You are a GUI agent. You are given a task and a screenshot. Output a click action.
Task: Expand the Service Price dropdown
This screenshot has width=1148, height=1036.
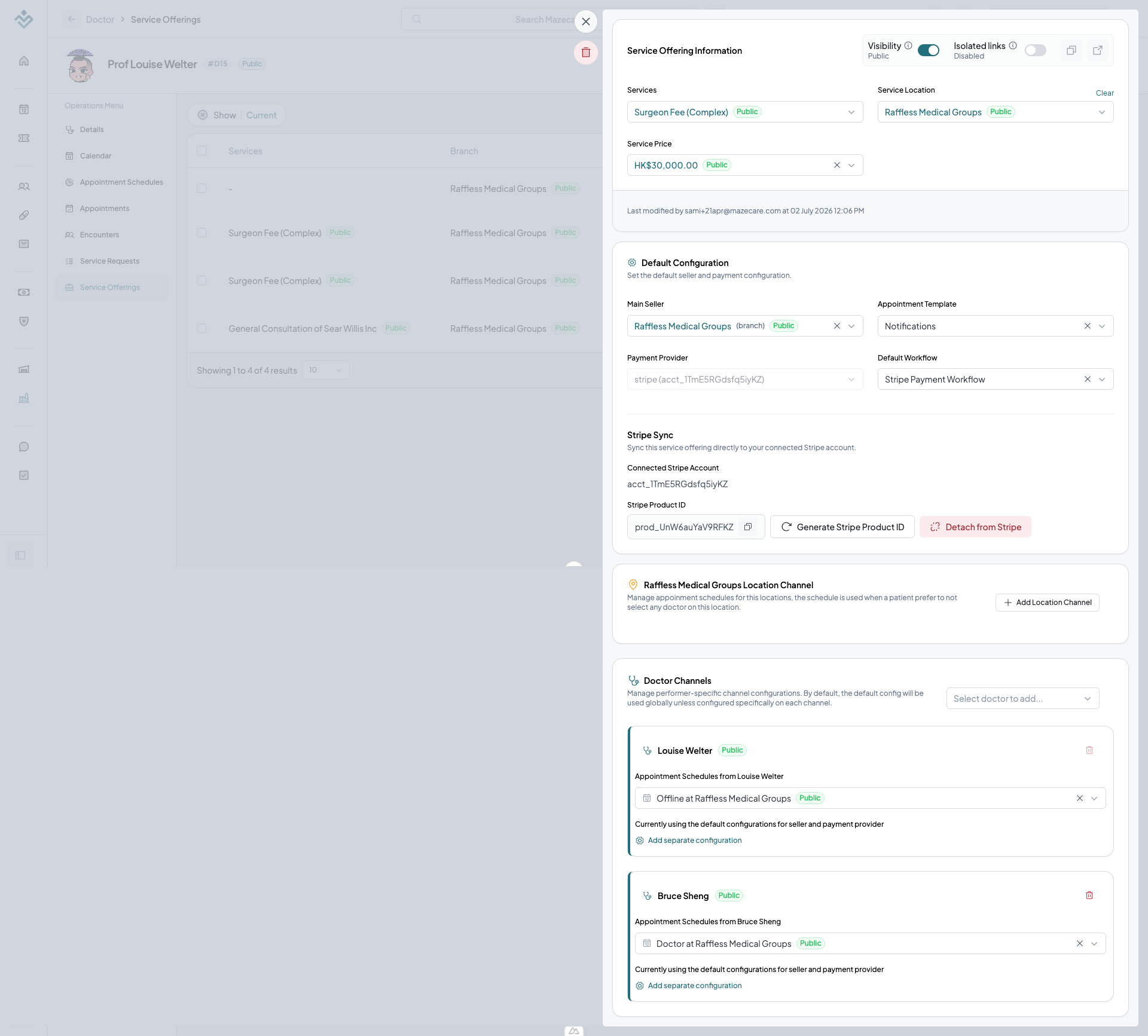click(851, 165)
